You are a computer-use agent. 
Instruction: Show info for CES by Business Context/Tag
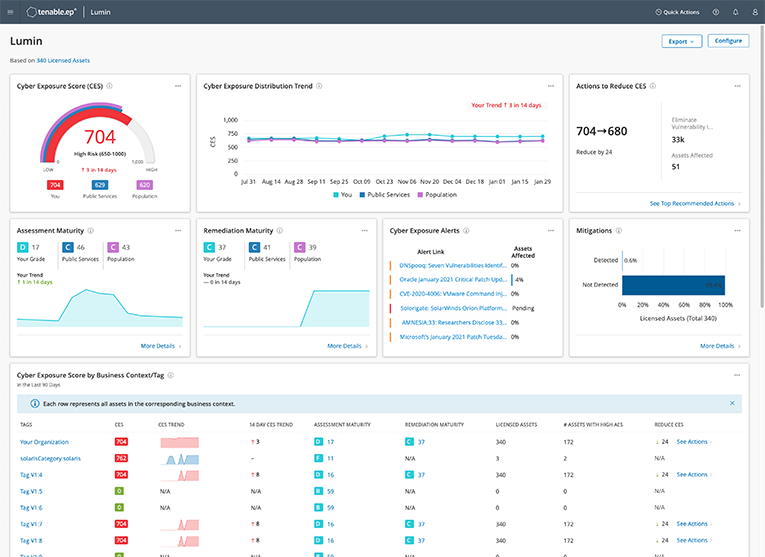[x=171, y=375]
